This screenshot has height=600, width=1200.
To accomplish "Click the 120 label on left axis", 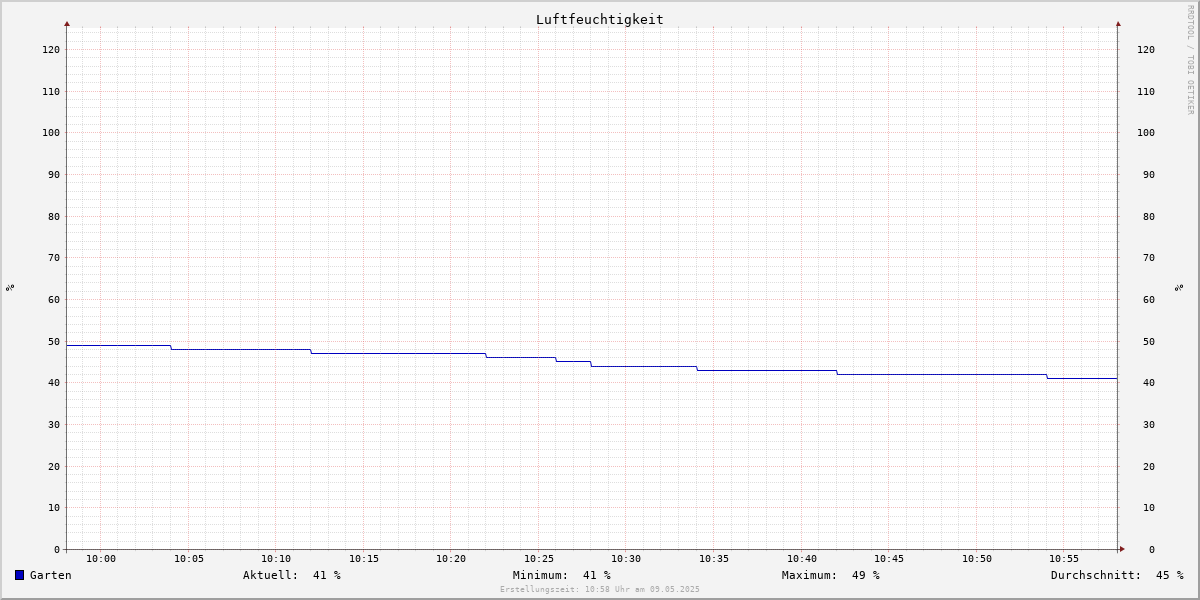I will 51,49.
